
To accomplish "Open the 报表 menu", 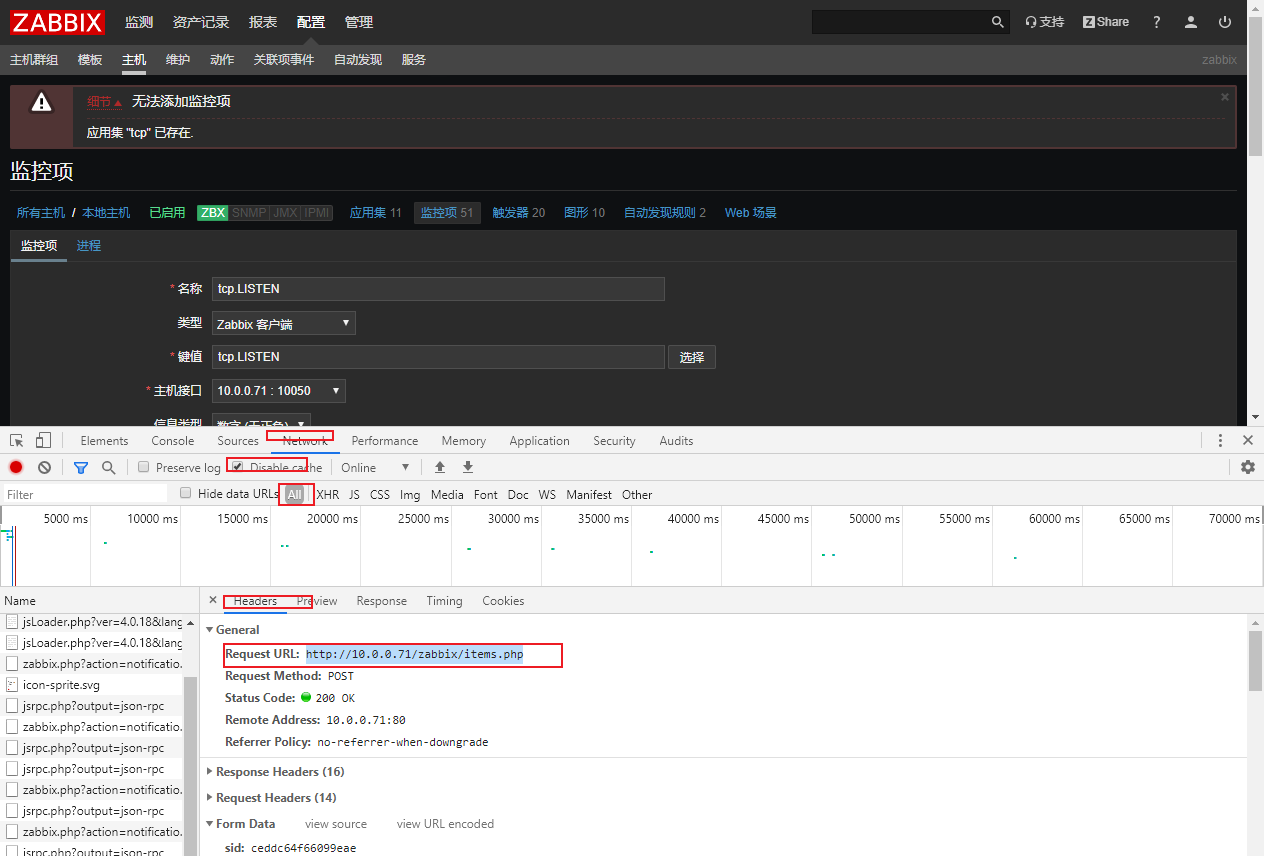I will pyautogui.click(x=263, y=22).
